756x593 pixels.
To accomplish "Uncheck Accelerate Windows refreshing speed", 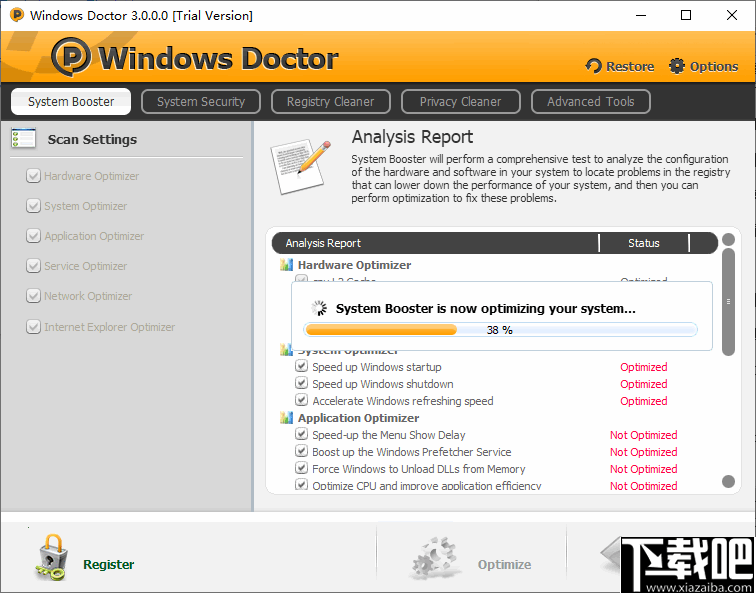I will click(301, 400).
